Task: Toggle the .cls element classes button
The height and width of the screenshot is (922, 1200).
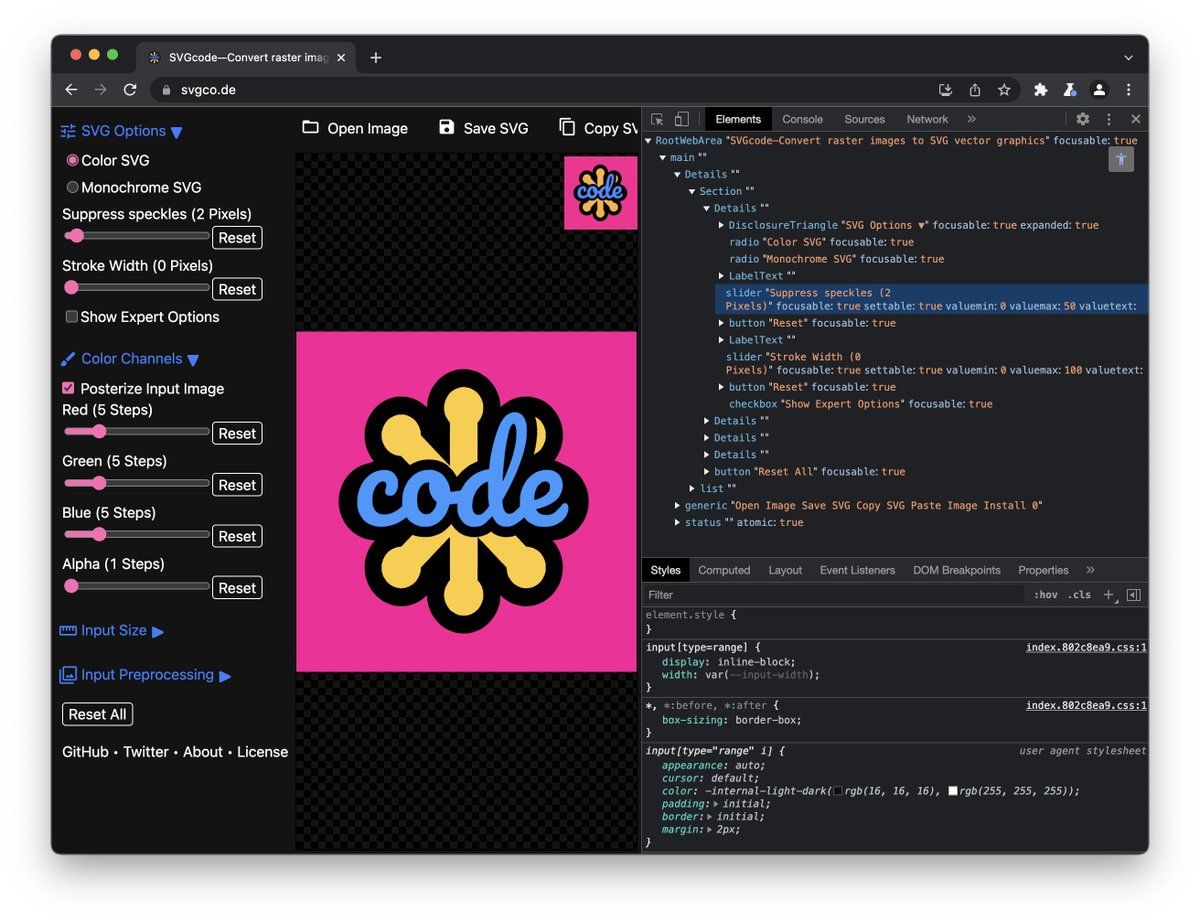Action: click(1080, 595)
